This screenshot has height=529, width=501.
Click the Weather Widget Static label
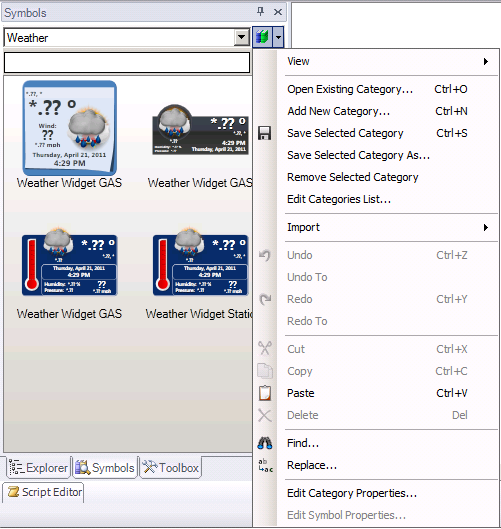(199, 314)
